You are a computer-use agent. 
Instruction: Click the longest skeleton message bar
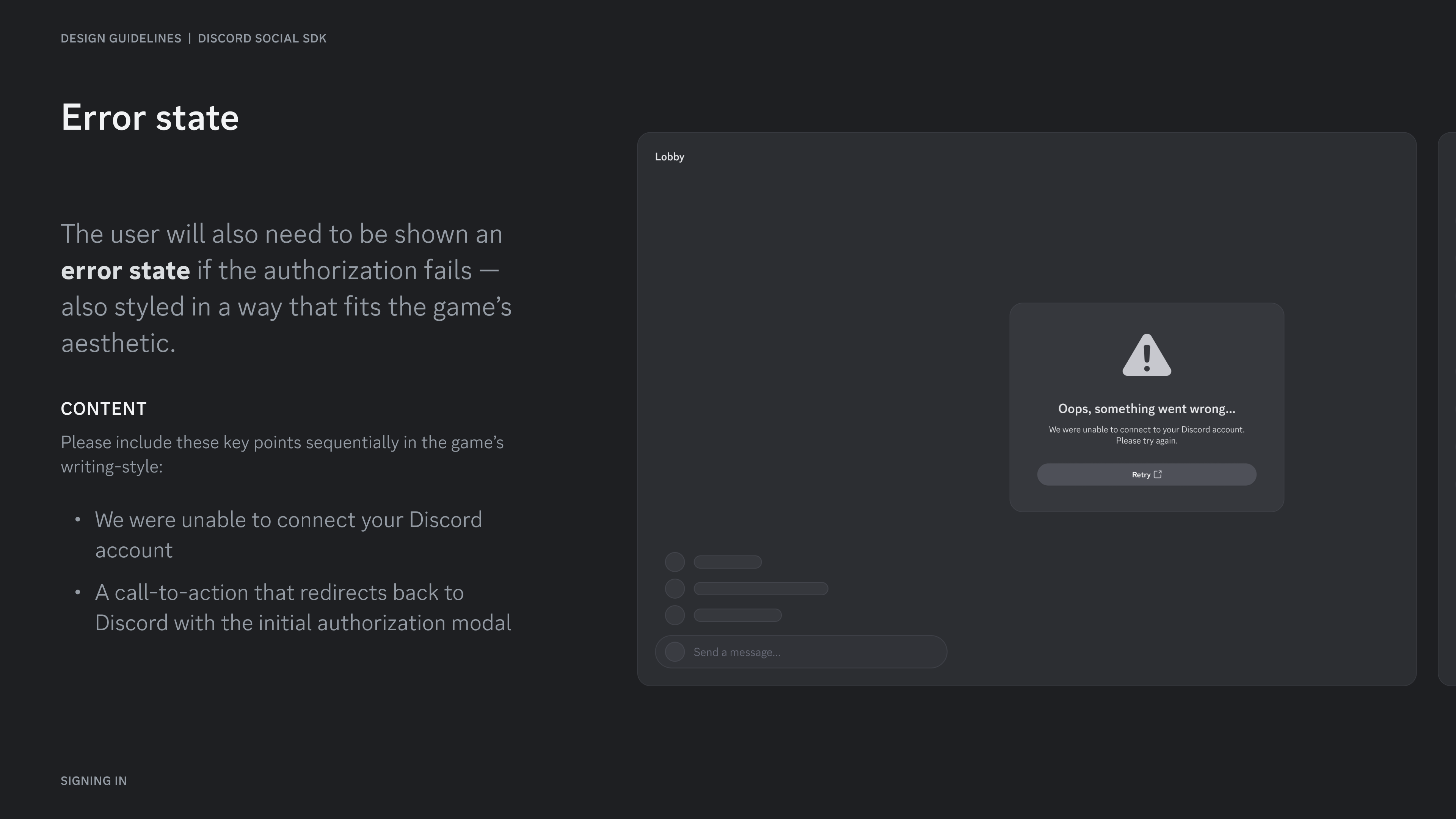pos(761,588)
